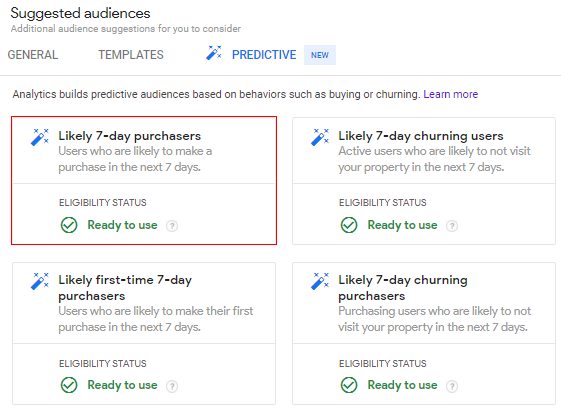Open help icon for 7-day churning users status

tap(452, 226)
